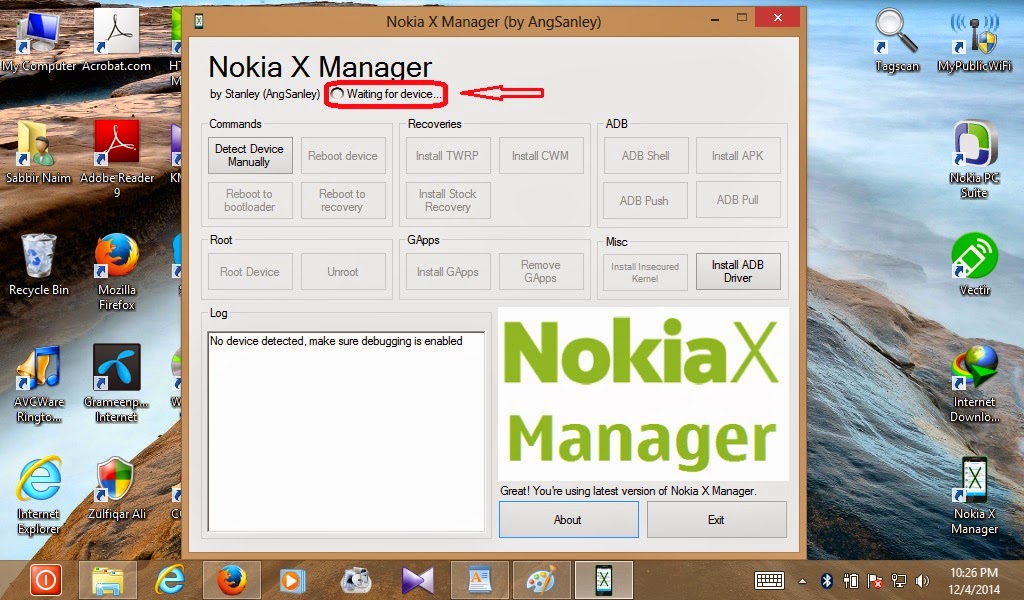Image resolution: width=1024 pixels, height=600 pixels.
Task: Open the About dialog of Nokia X Manager
Action: coord(567,519)
